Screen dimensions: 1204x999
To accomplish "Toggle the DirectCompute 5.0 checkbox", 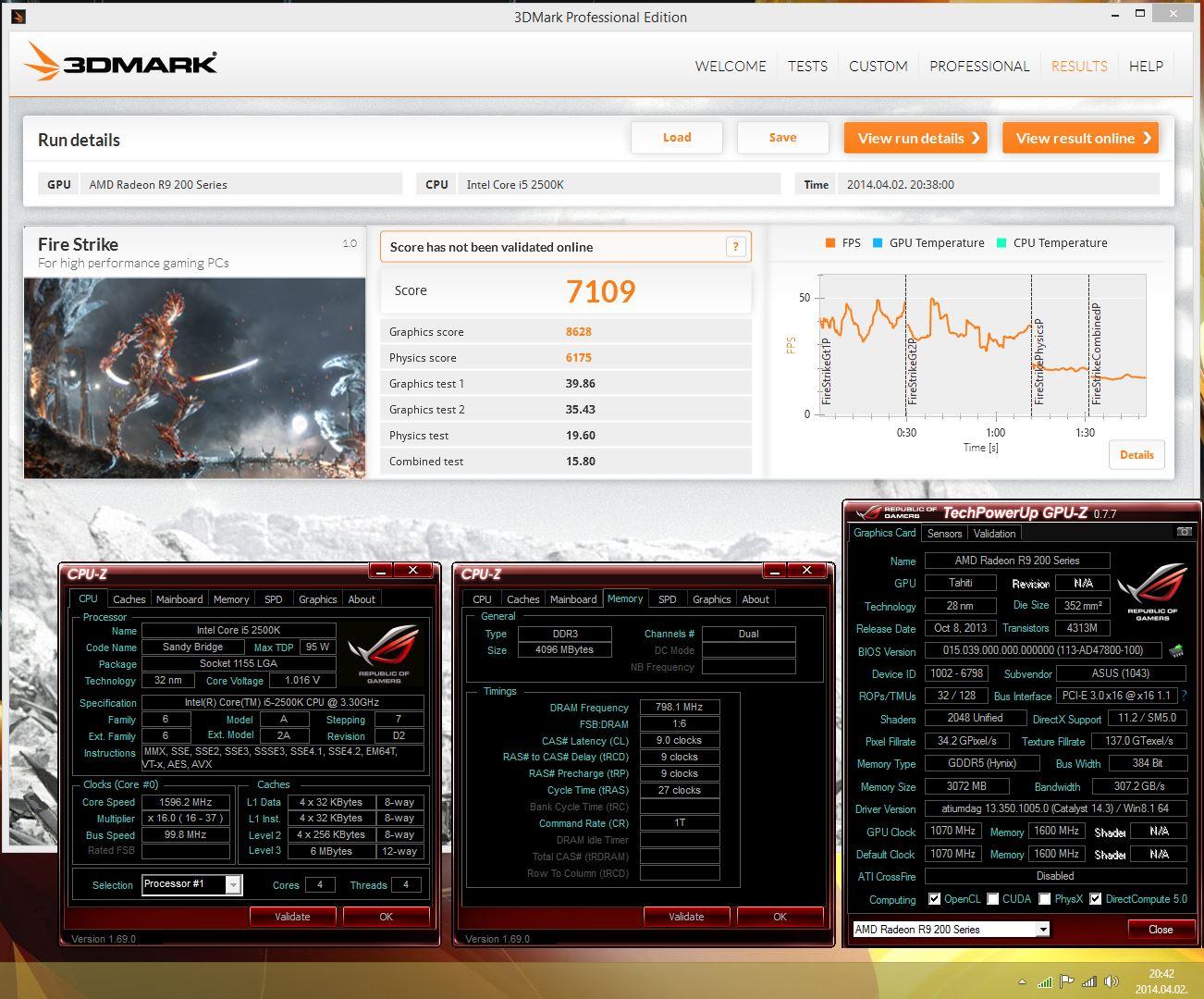I will click(1095, 899).
